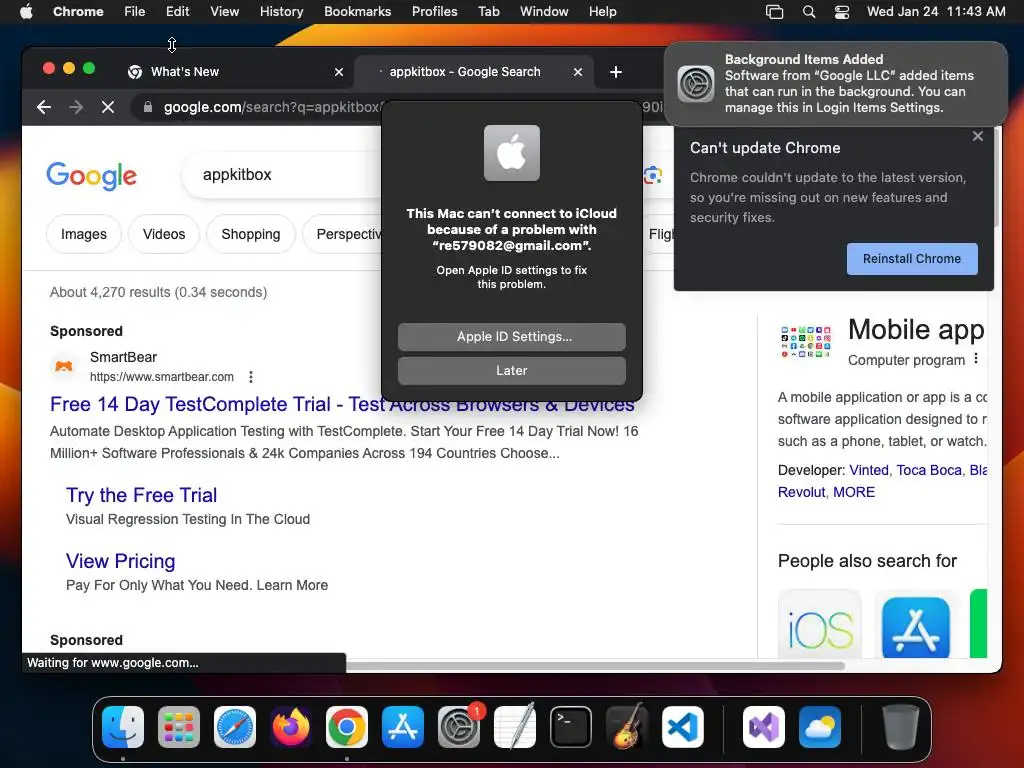Click the Vinted developer link
The height and width of the screenshot is (768, 1024).
(869, 470)
